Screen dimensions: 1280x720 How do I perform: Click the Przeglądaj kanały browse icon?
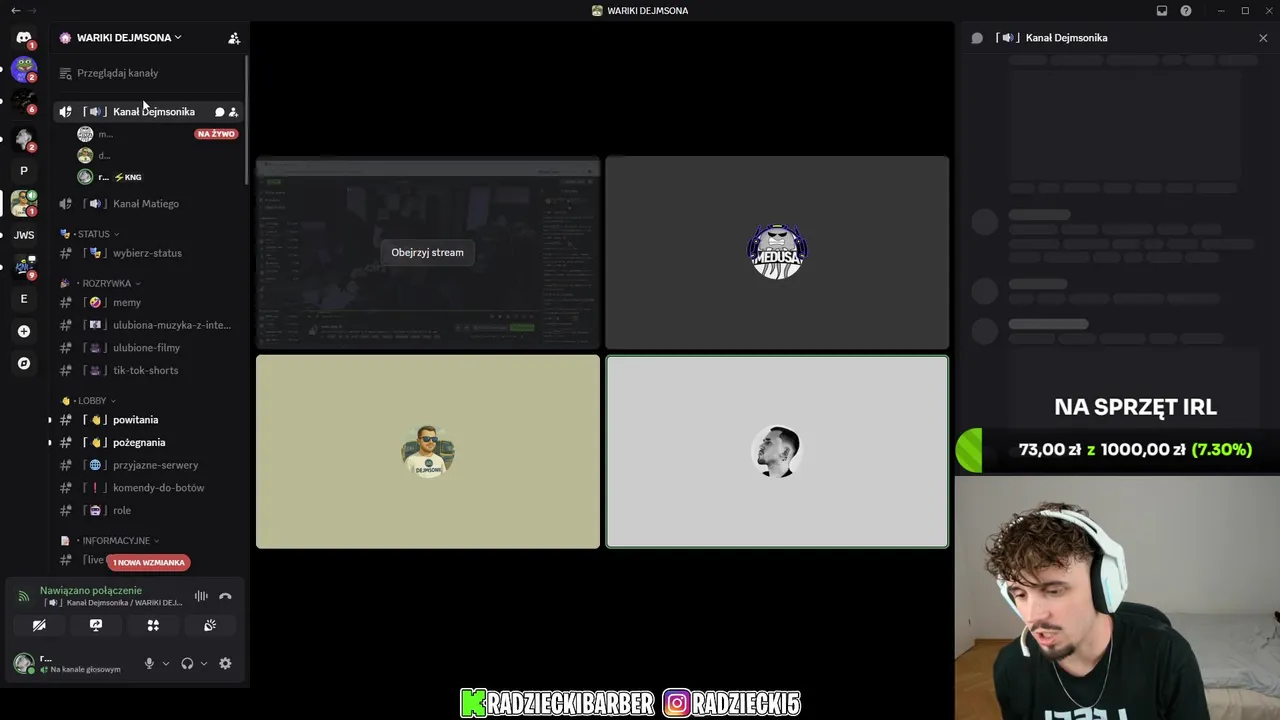66,73
